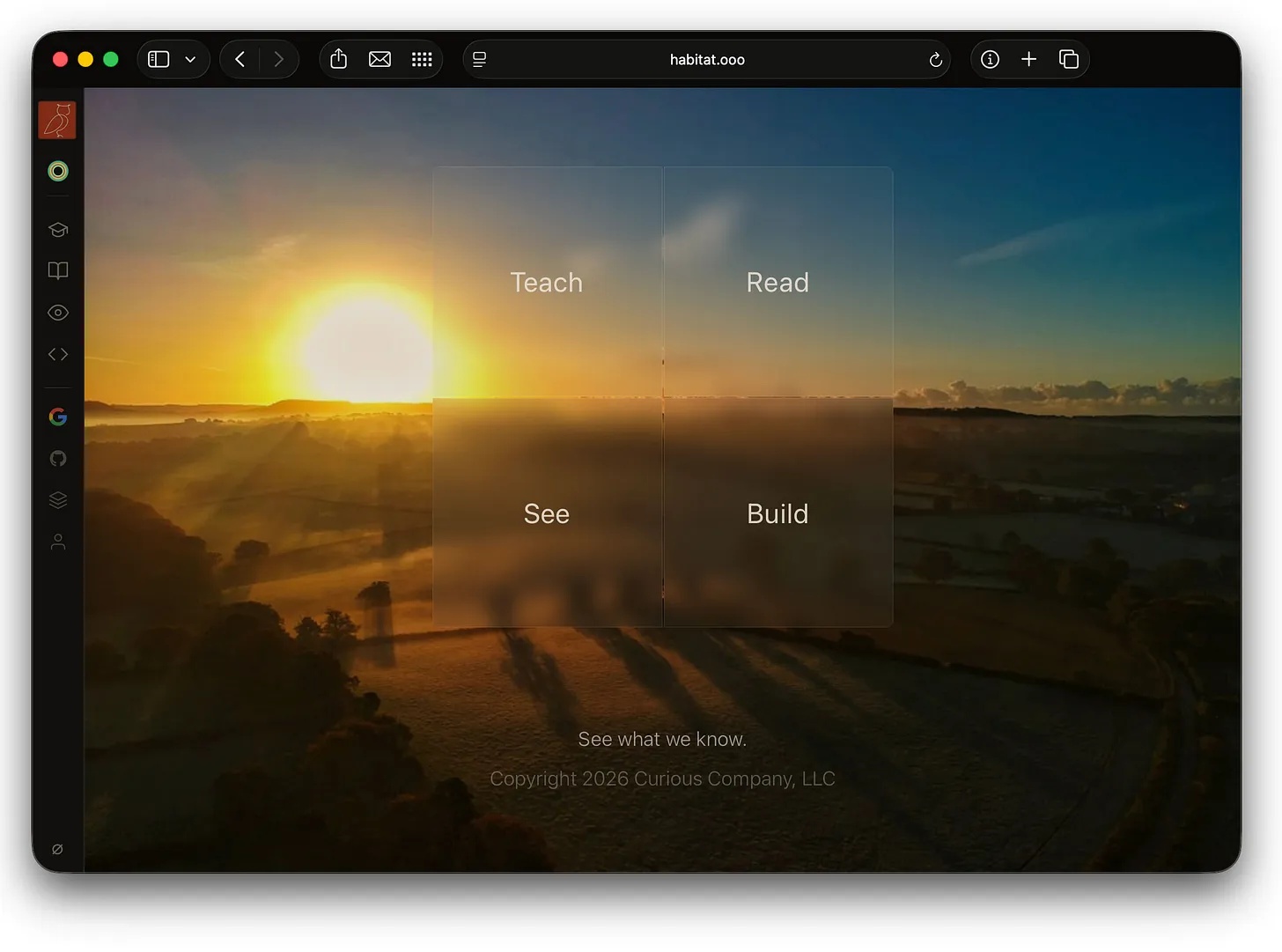The width and height of the screenshot is (1282, 952).
Task: Click the eye See icon in sidebar
Action: pos(58,313)
